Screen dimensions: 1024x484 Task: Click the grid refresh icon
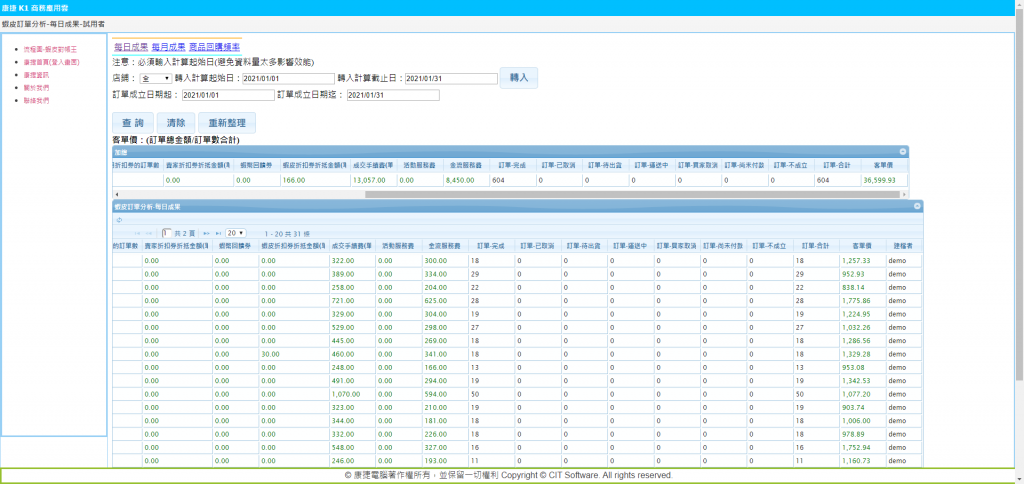tap(119, 219)
